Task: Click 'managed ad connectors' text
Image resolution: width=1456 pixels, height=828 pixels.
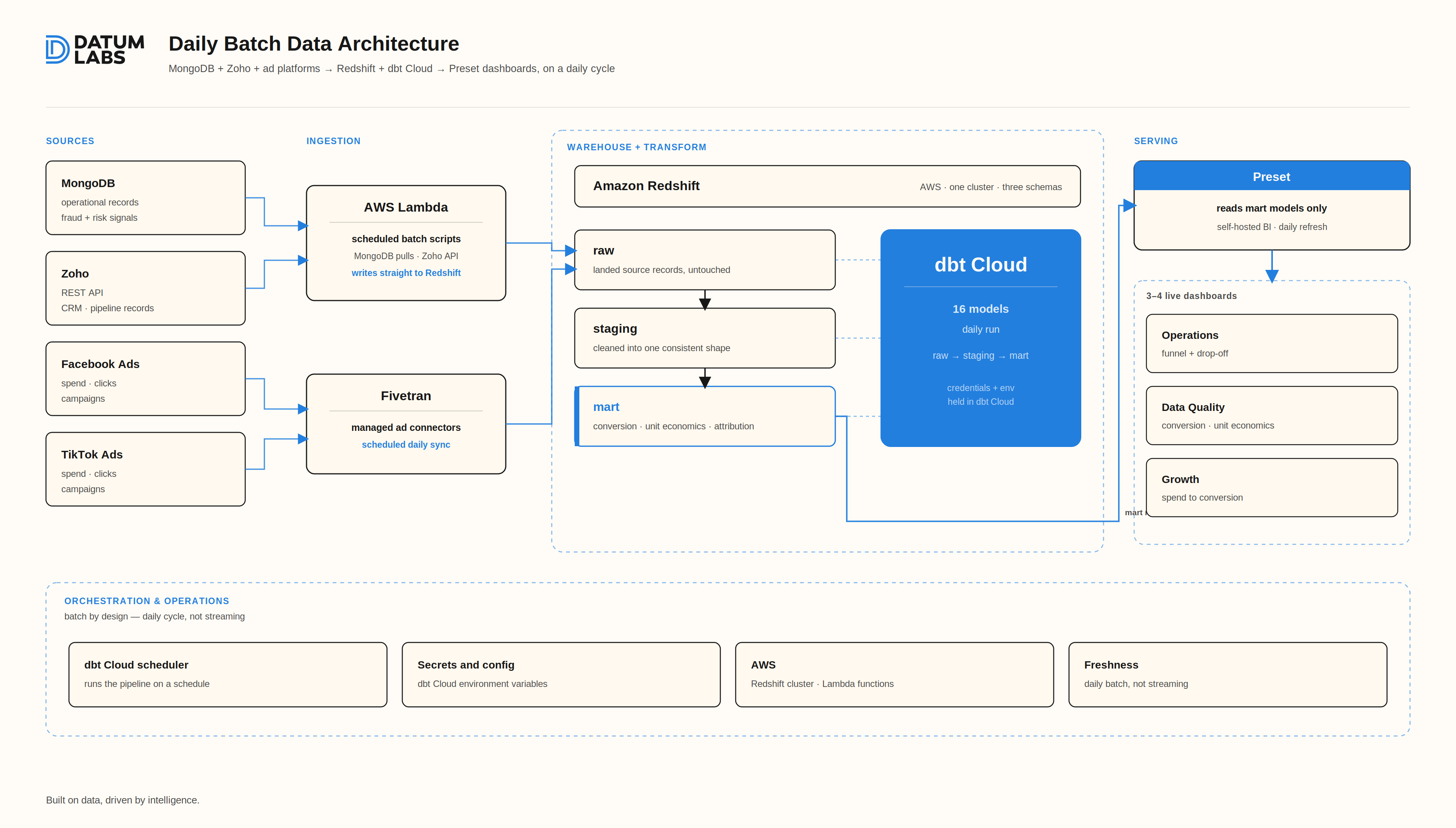Action: [406, 428]
